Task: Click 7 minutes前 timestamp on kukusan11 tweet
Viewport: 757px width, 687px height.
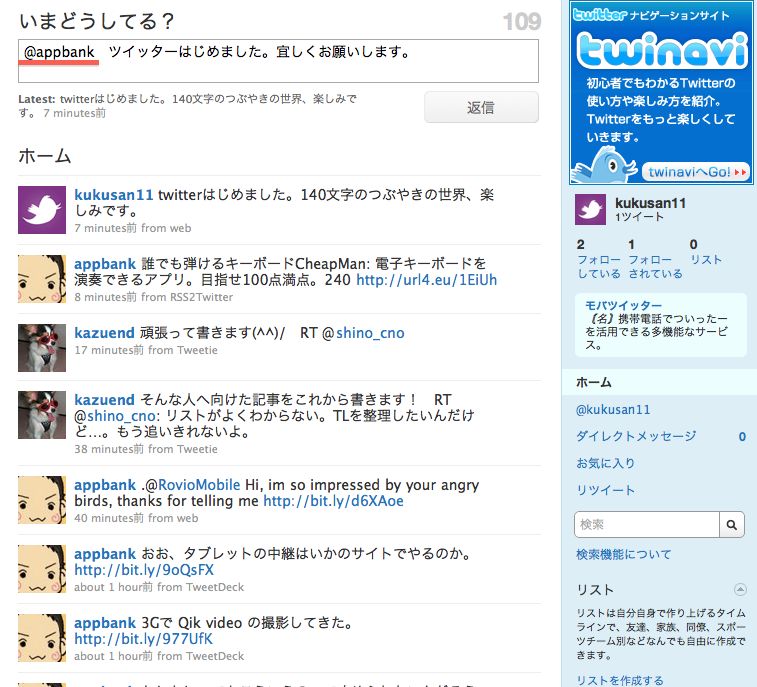Action: (105, 228)
